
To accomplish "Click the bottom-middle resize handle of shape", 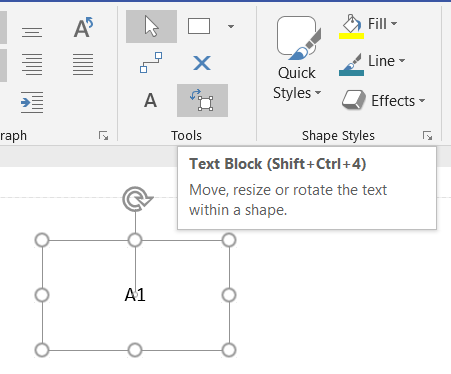I will 135,350.
